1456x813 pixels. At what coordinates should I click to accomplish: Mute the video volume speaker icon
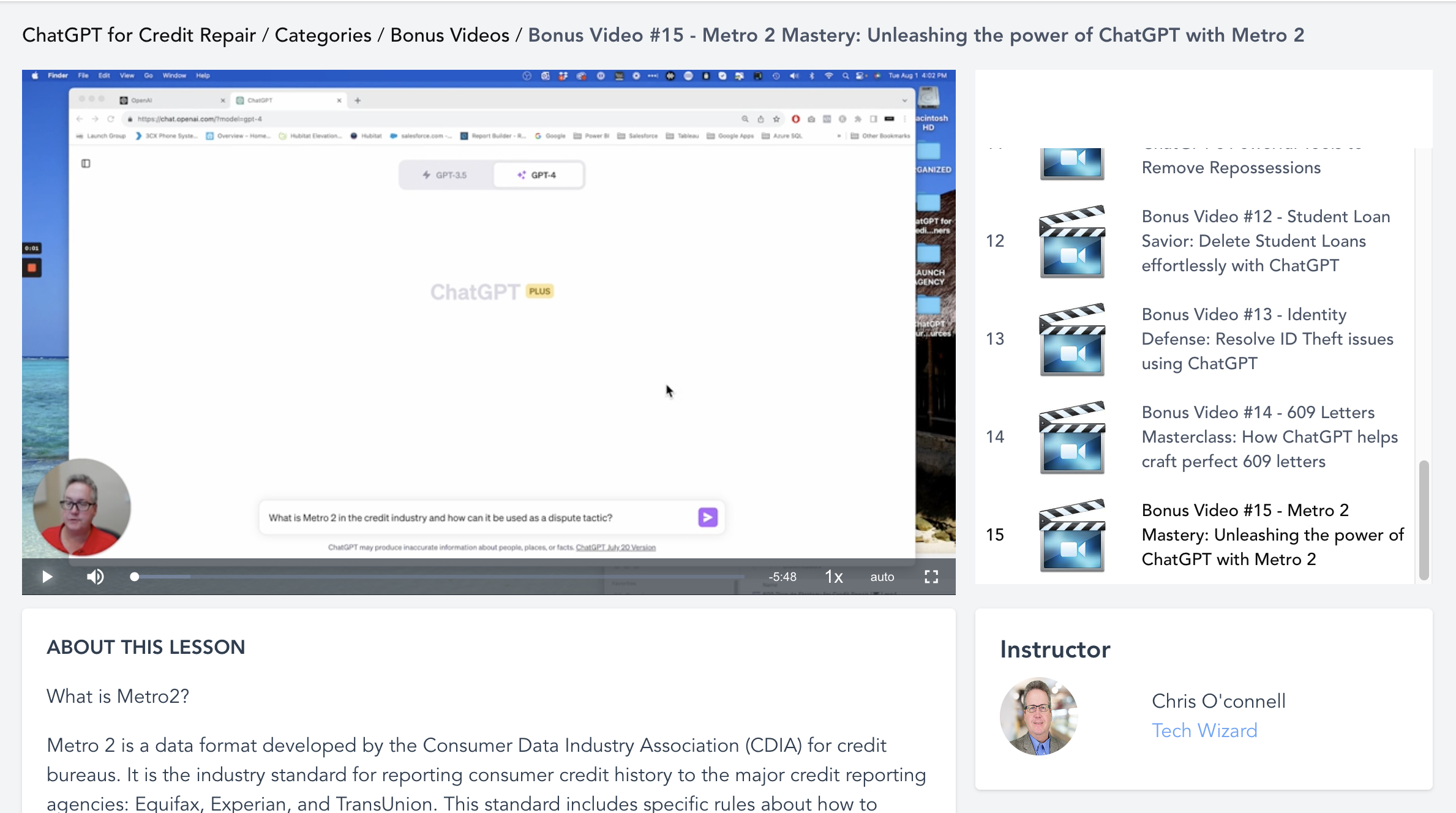coord(95,577)
